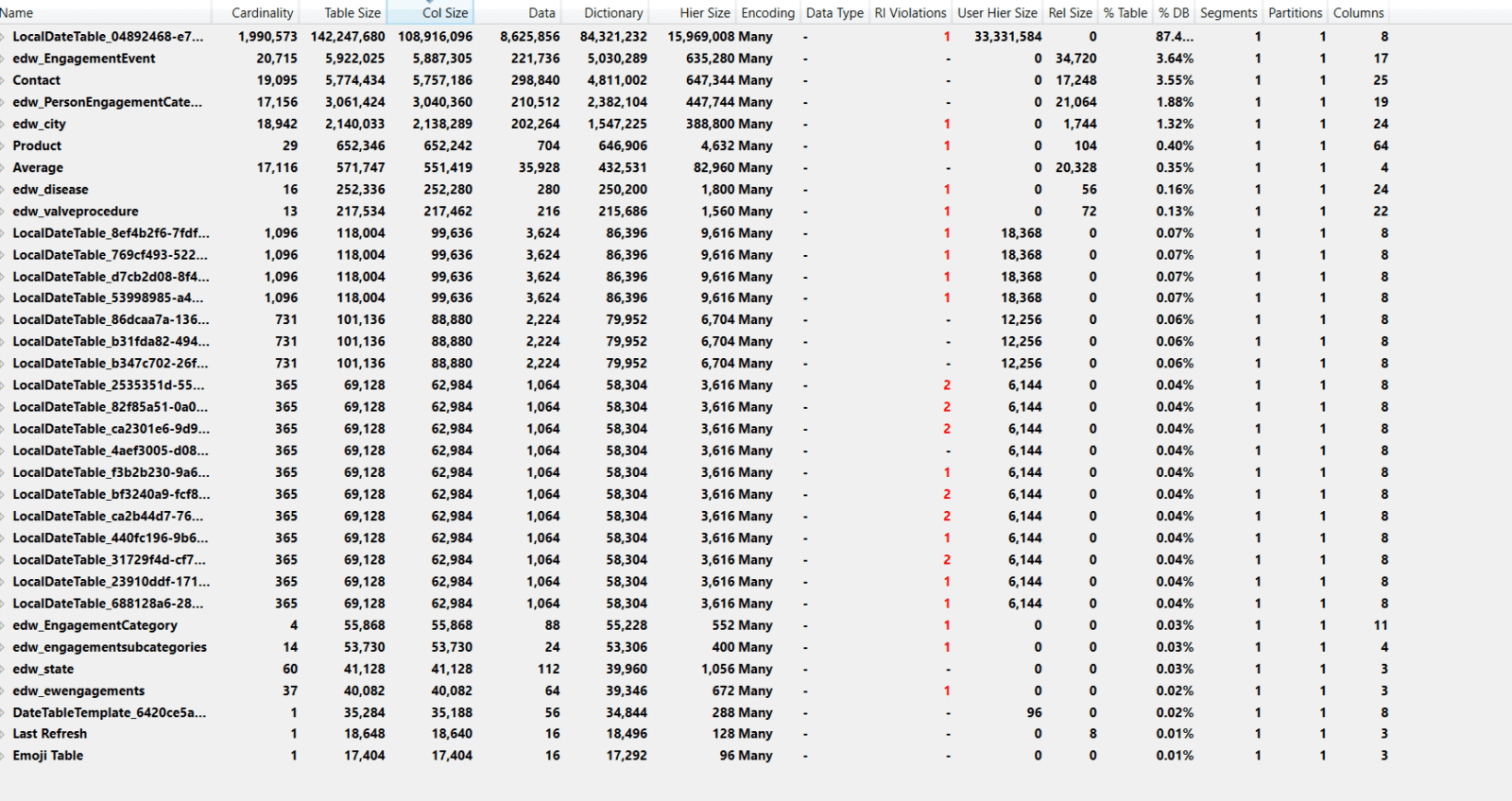This screenshot has width=1512, height=801.
Task: Select the DateTableTemplate_6420ce5a... row
Action: coord(695,712)
